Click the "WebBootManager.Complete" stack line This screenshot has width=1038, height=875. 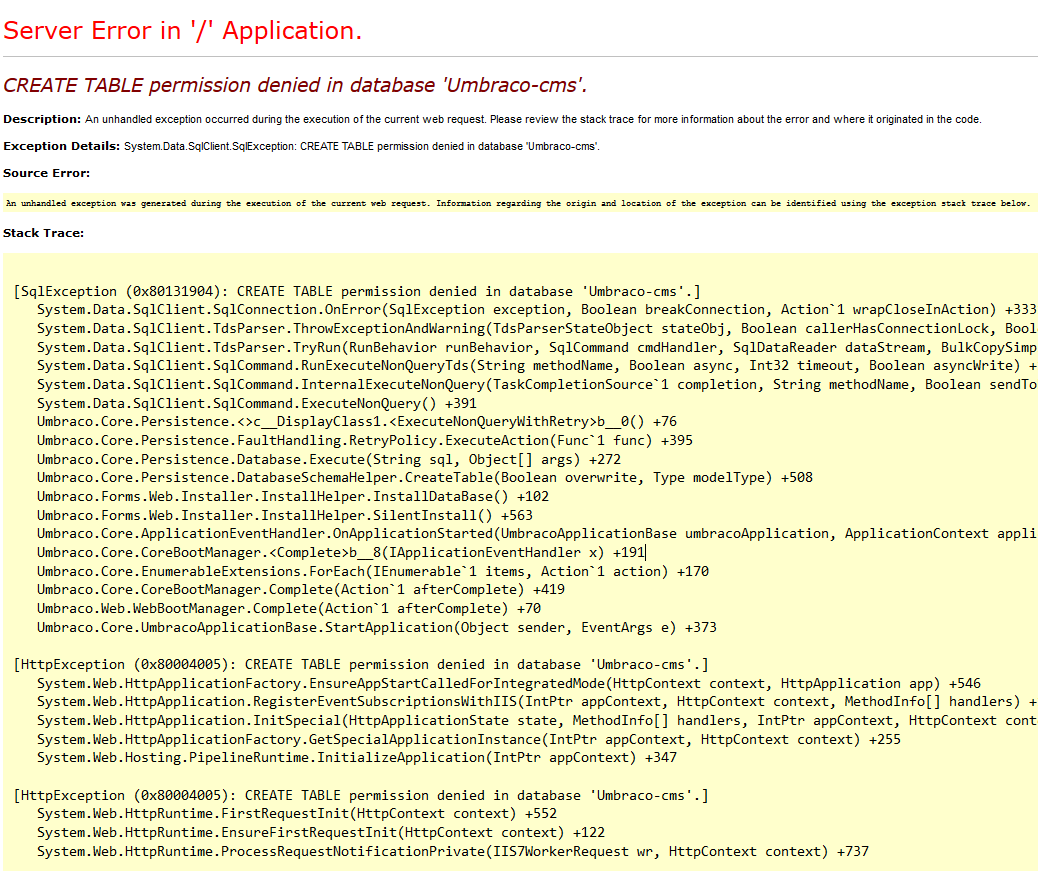click(289, 608)
